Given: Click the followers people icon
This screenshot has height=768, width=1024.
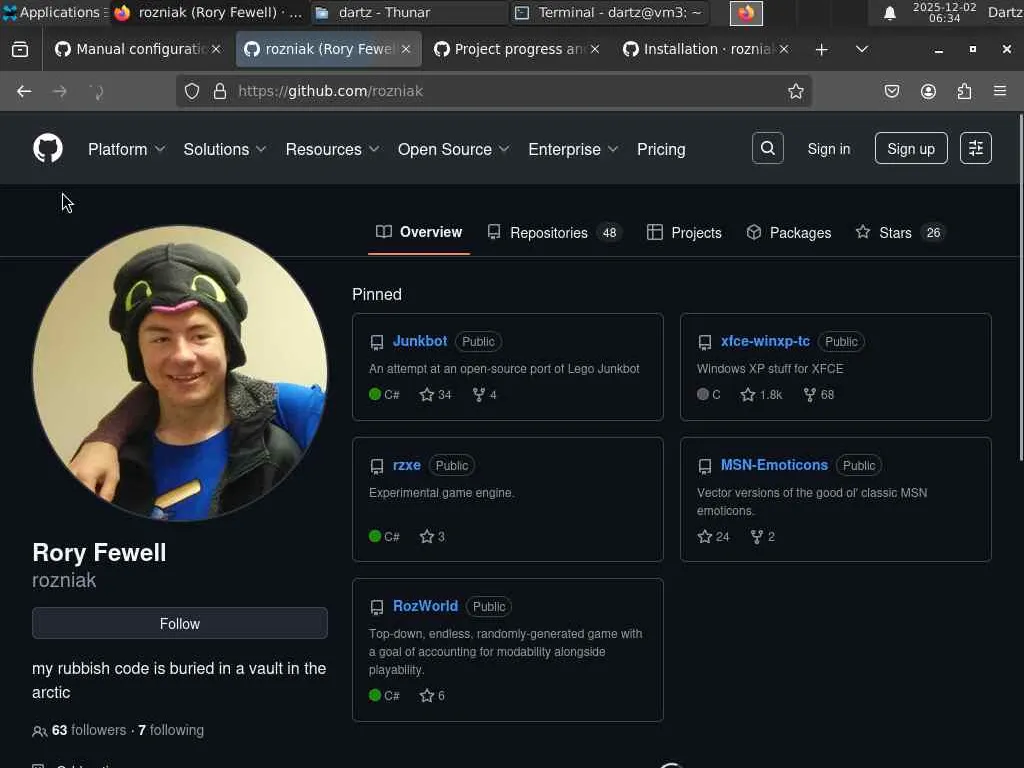Looking at the screenshot, I should tap(39, 731).
